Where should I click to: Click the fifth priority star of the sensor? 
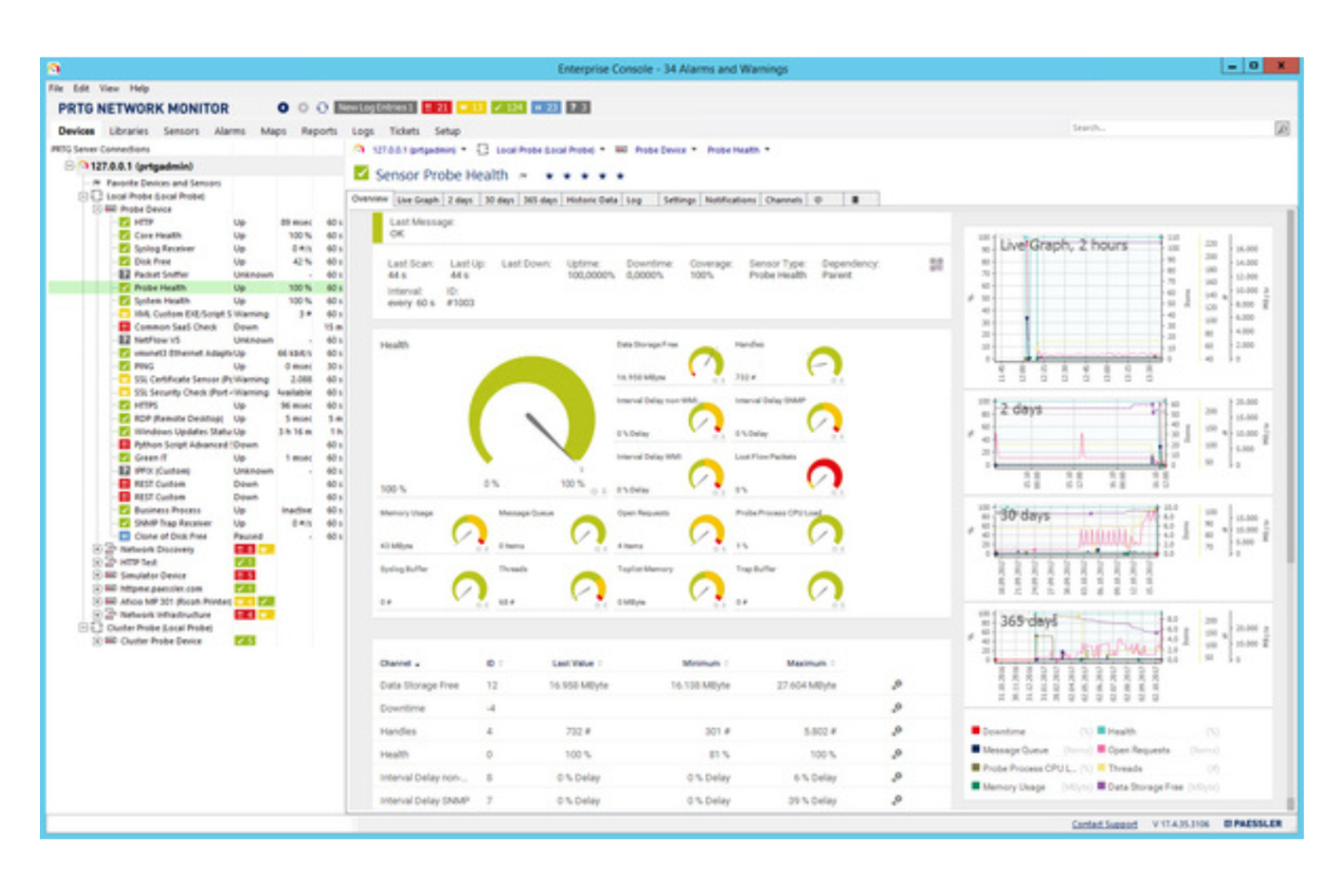[x=620, y=175]
